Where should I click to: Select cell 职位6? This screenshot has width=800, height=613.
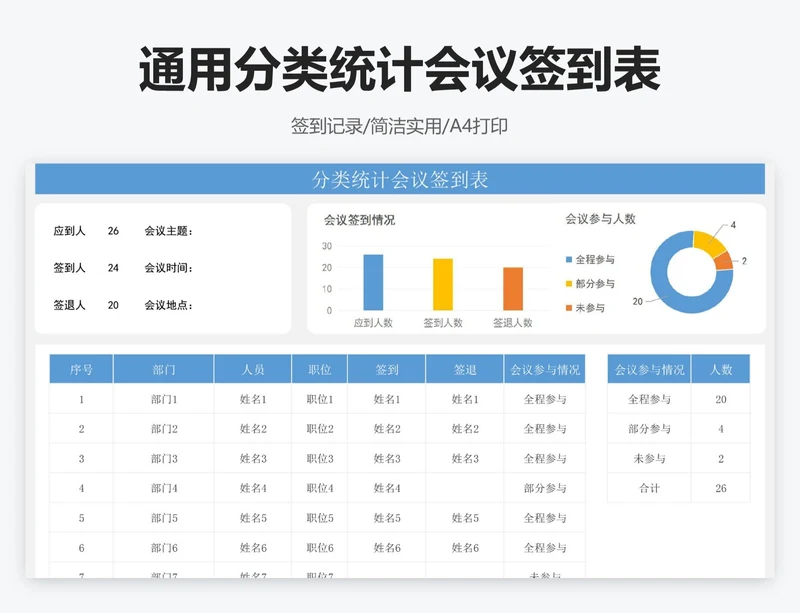[x=320, y=548]
